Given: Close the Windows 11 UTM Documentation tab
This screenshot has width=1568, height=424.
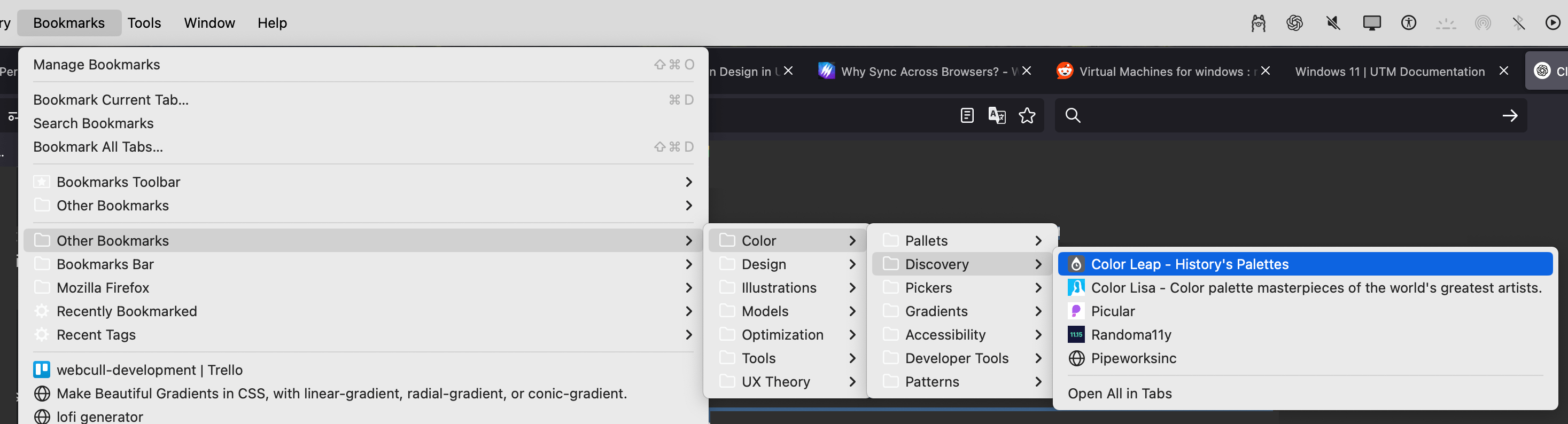Looking at the screenshot, I should coord(1503,71).
